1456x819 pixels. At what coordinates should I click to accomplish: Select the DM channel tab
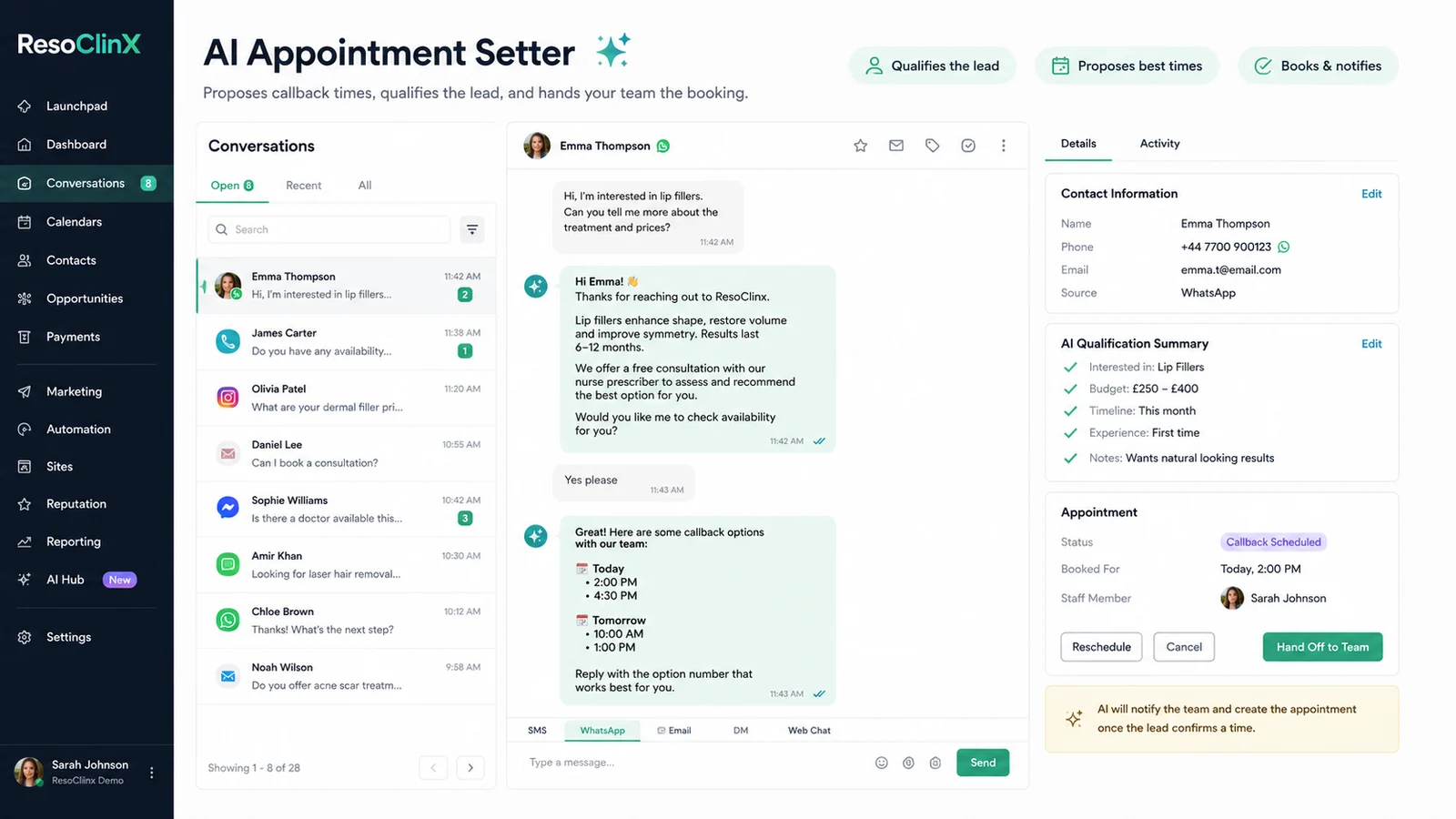coord(741,731)
